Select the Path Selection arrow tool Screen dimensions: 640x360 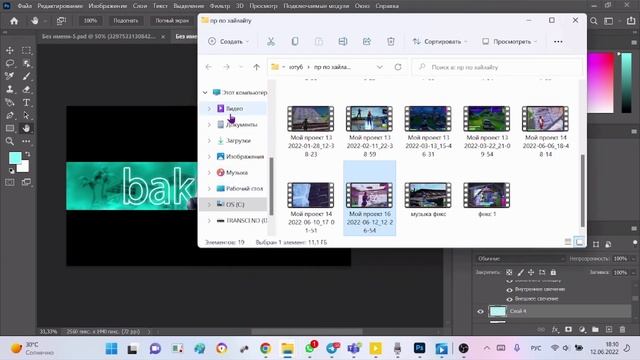[x=26, y=115]
